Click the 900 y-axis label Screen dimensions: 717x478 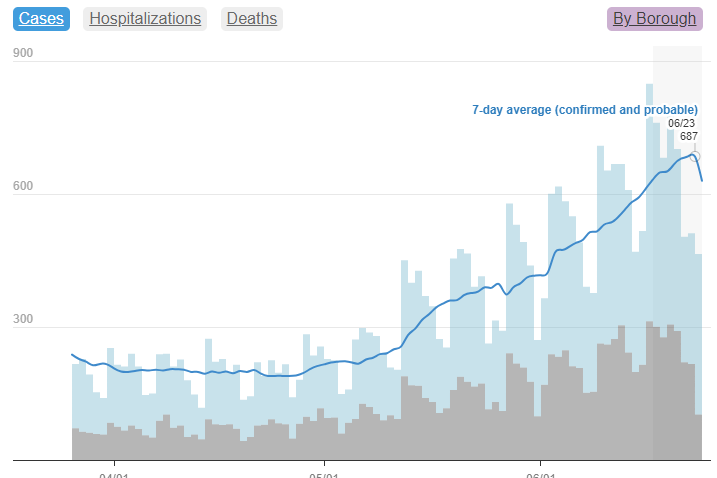point(24,54)
